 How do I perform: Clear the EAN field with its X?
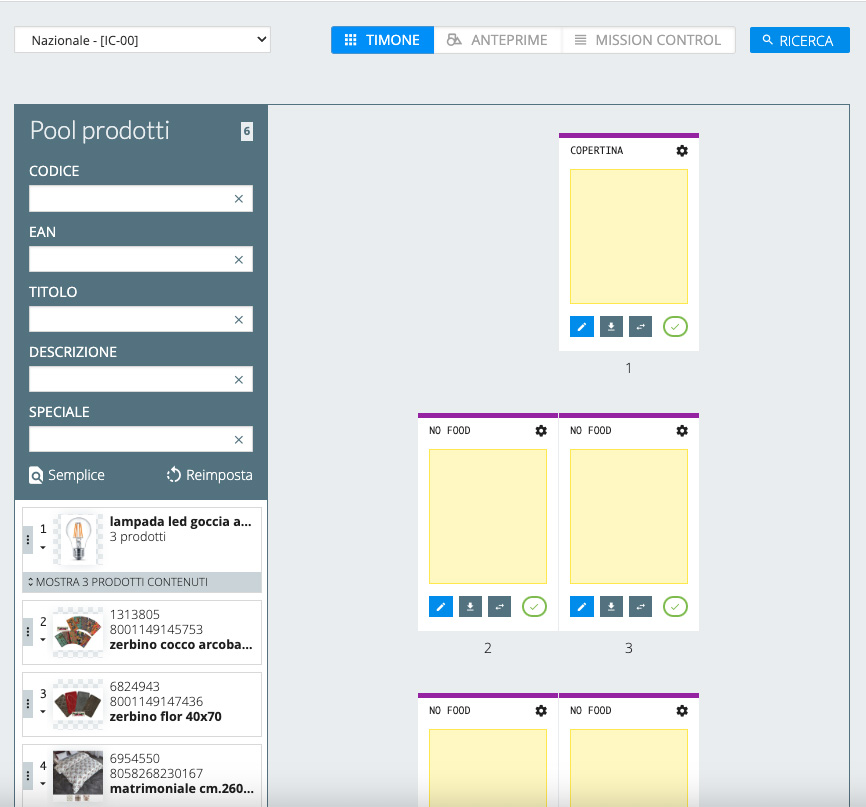[x=239, y=260]
